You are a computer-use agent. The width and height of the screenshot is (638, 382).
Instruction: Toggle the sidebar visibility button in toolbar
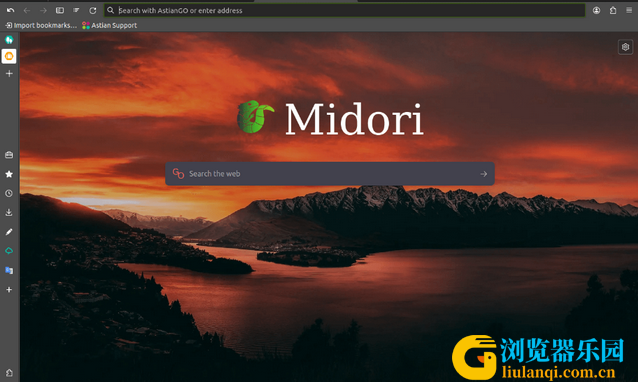point(60,11)
